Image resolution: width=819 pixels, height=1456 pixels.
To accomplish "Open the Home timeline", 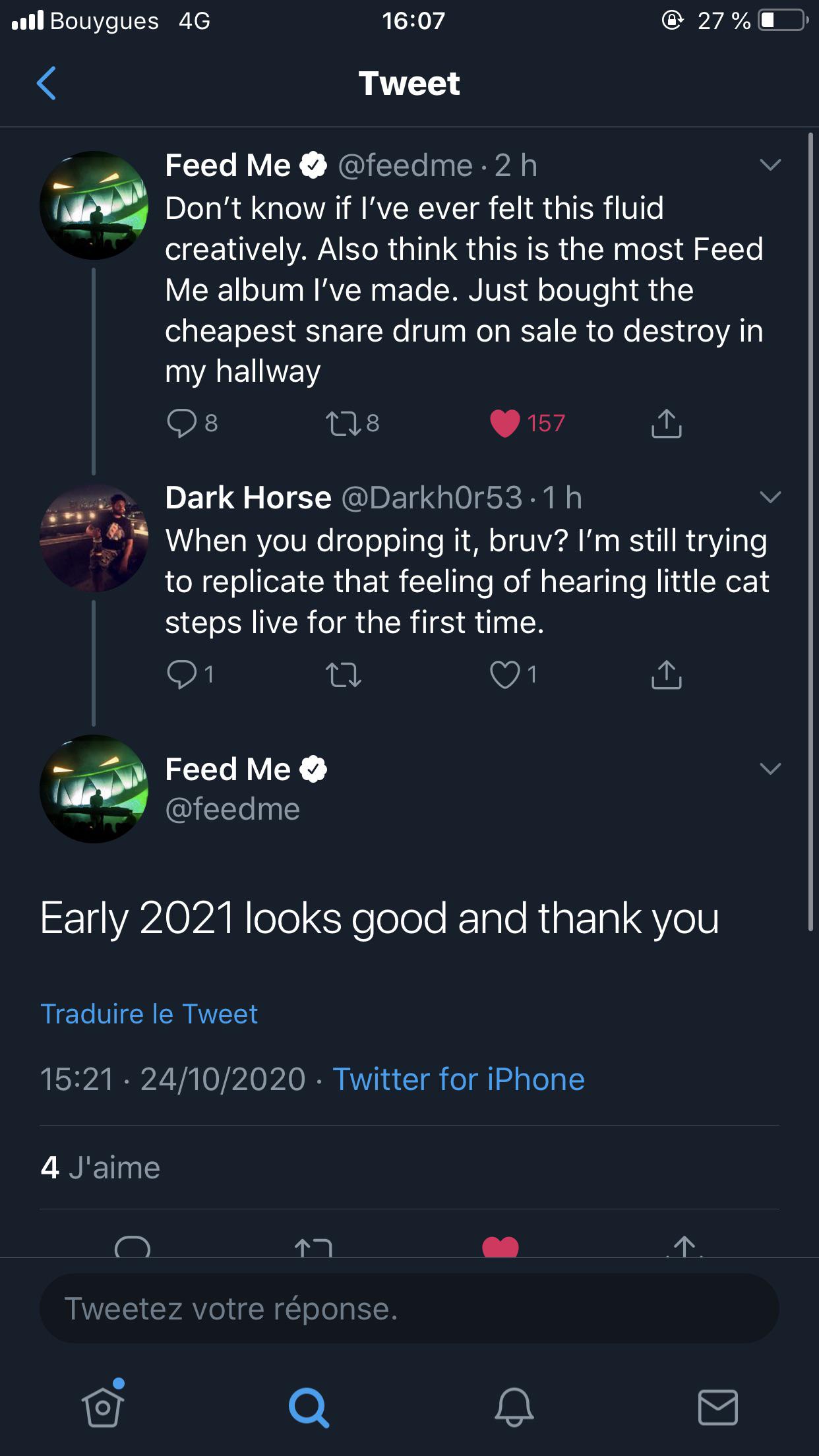I will [x=102, y=1408].
